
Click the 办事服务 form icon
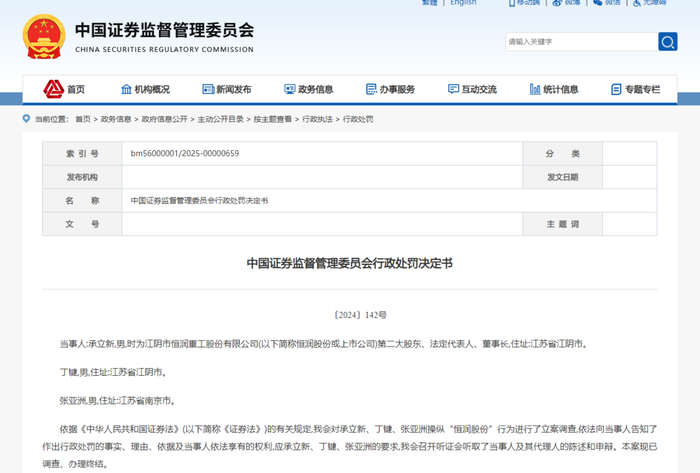pos(371,89)
